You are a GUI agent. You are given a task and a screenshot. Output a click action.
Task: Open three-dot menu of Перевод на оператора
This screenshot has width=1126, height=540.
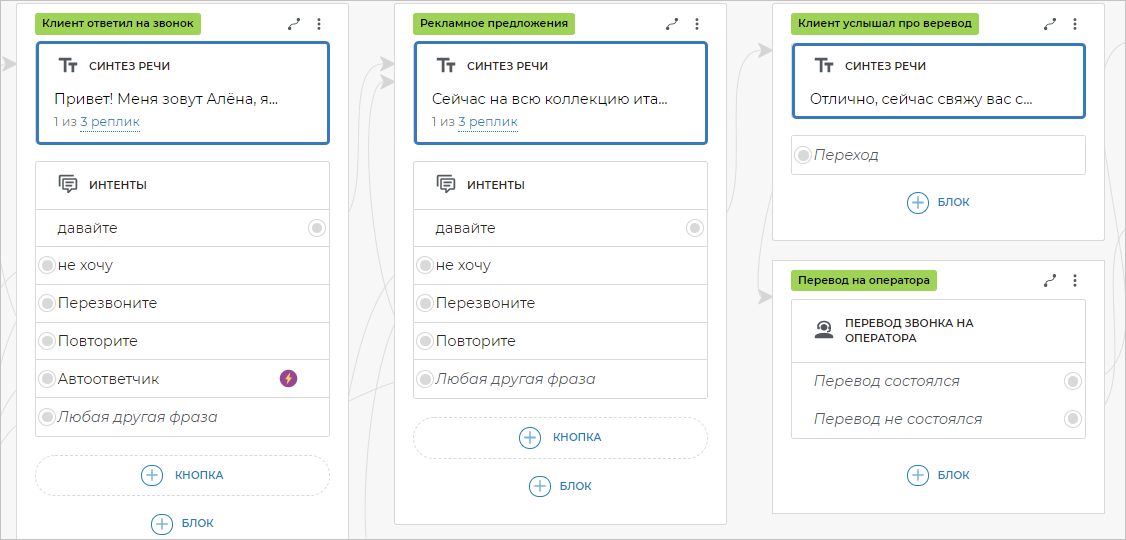[1075, 281]
